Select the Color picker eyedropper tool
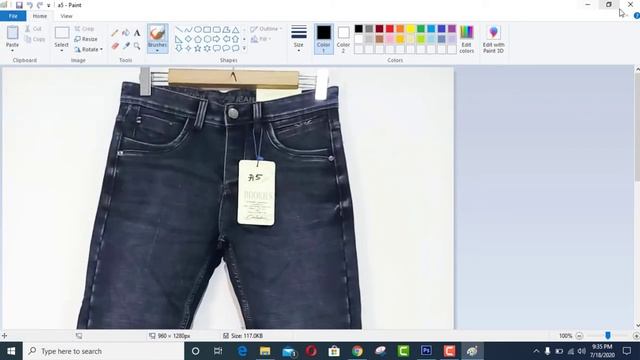This screenshot has width=640, height=360. pyautogui.click(x=126, y=46)
